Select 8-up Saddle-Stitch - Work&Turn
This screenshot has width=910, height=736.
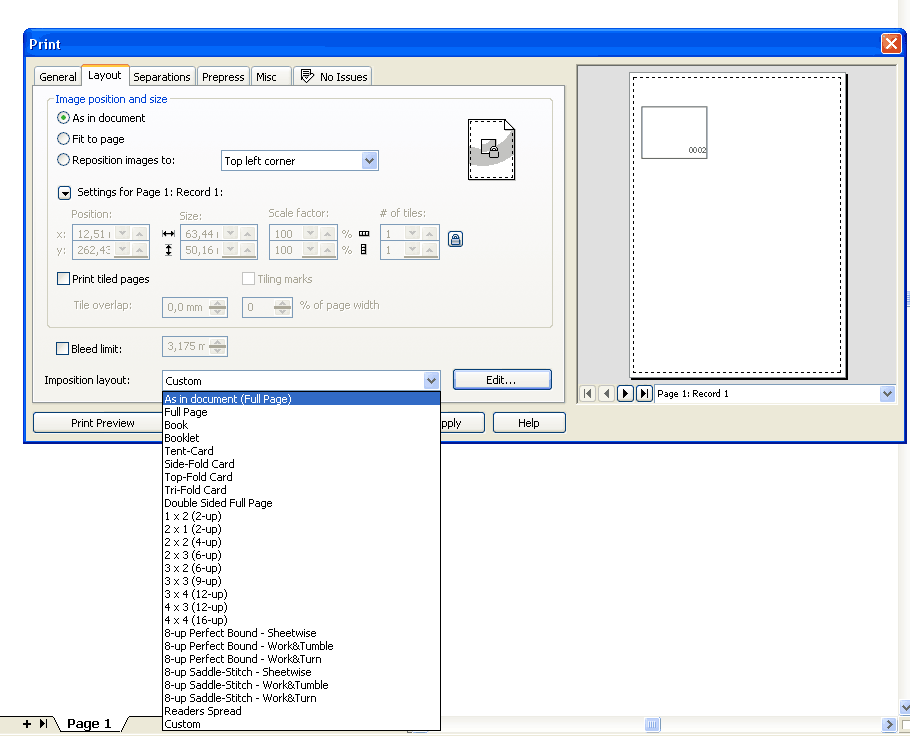[301, 698]
